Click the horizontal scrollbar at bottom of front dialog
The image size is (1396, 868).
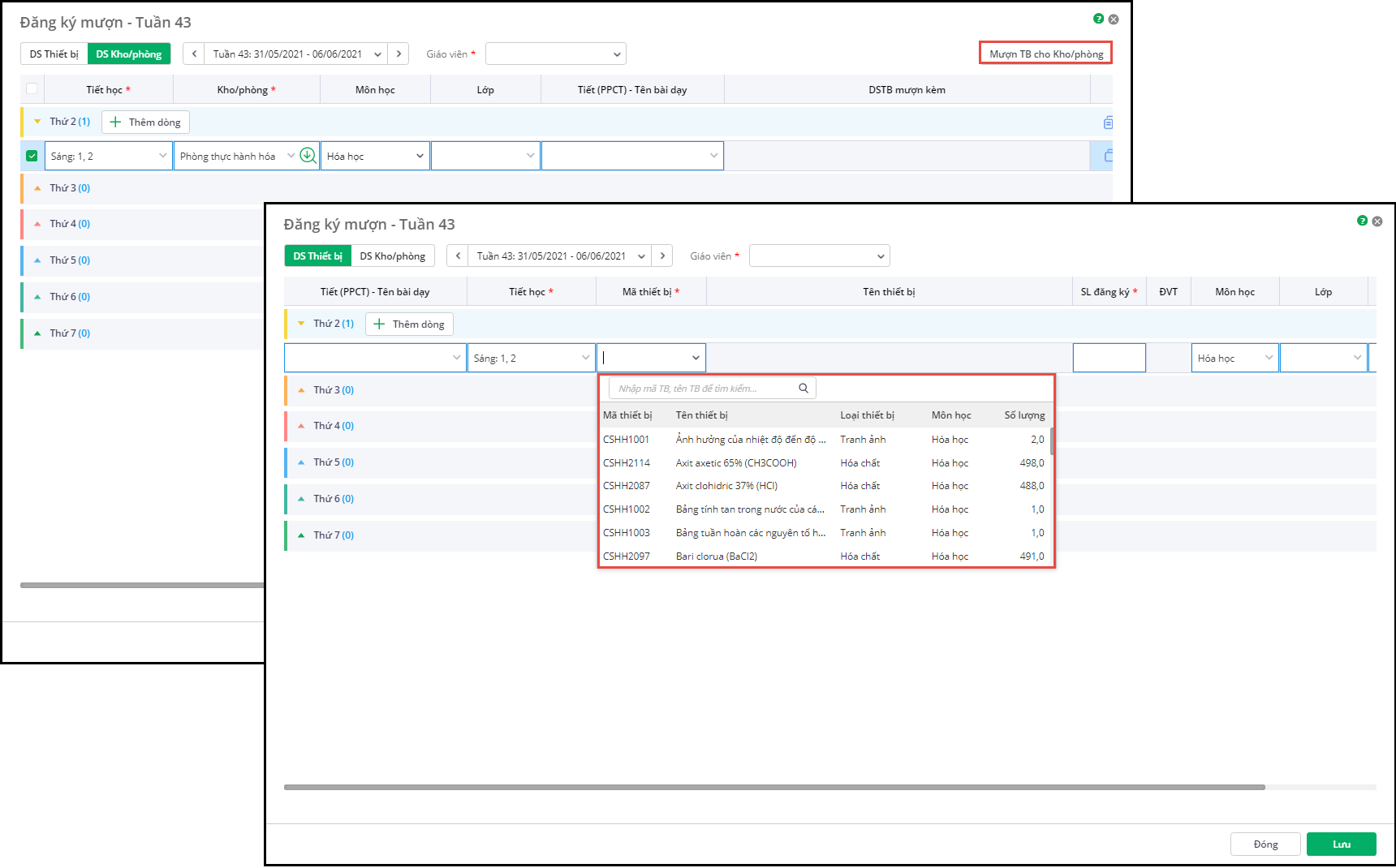pos(773,787)
